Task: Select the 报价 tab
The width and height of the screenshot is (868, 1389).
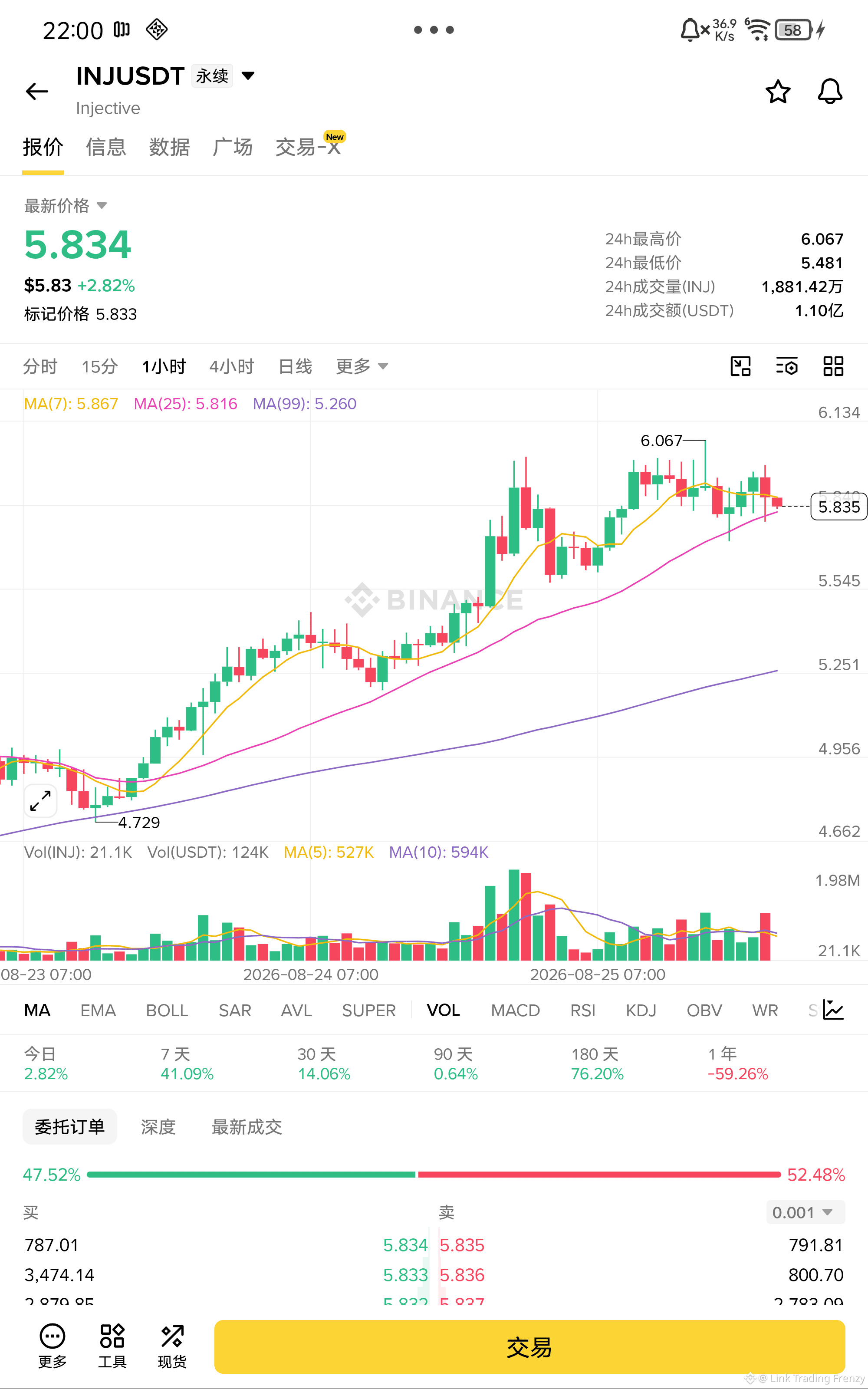Action: coord(43,148)
